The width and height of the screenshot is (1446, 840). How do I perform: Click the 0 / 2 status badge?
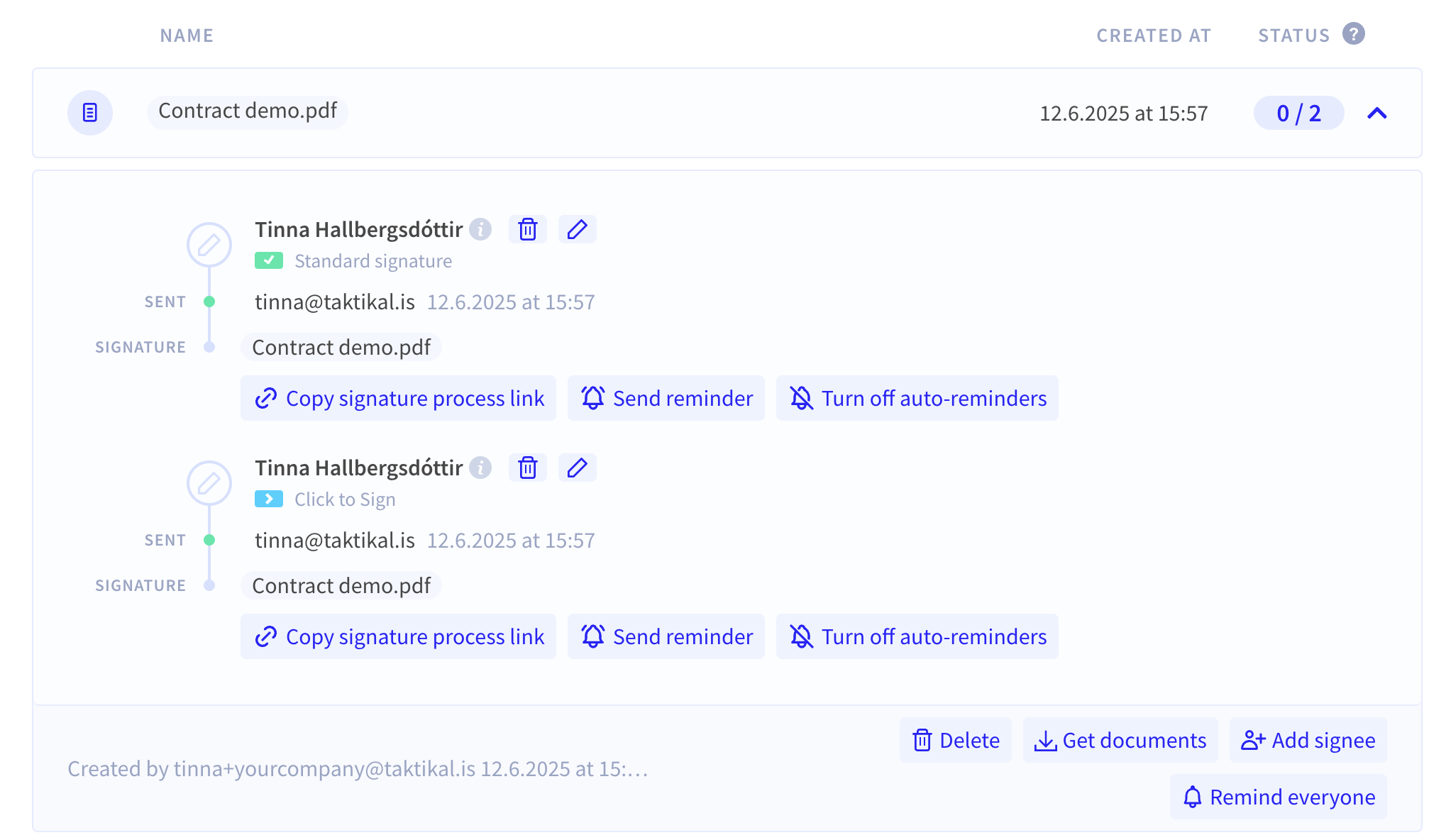[1298, 113]
